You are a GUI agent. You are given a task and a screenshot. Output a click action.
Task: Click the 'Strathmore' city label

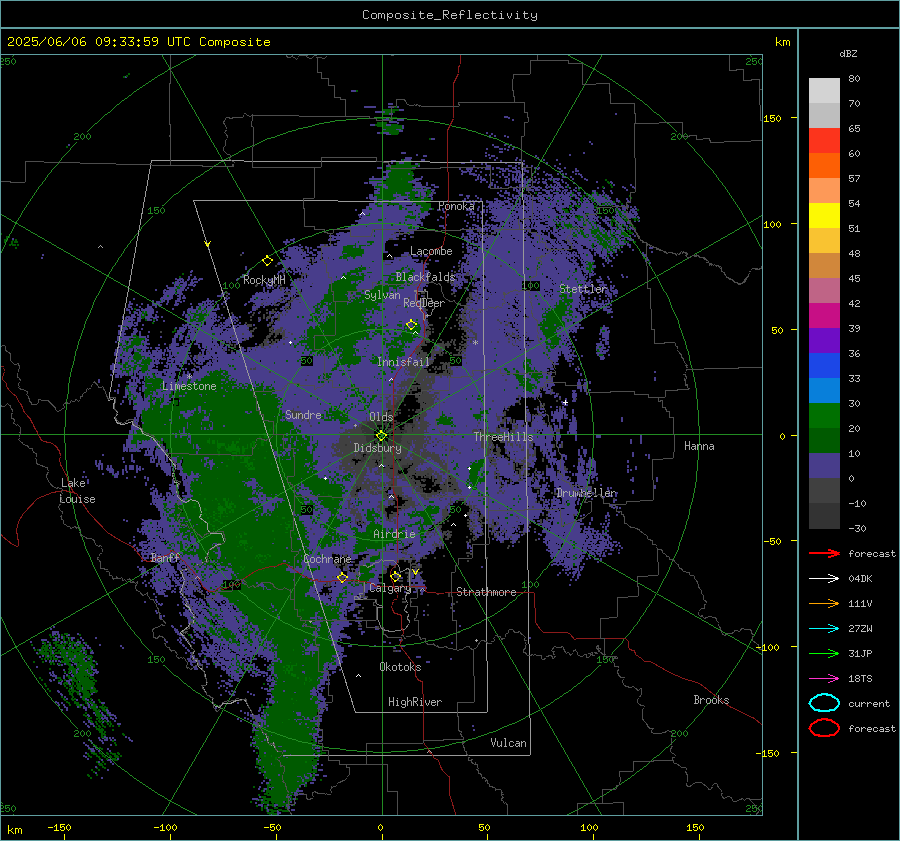[x=486, y=592]
